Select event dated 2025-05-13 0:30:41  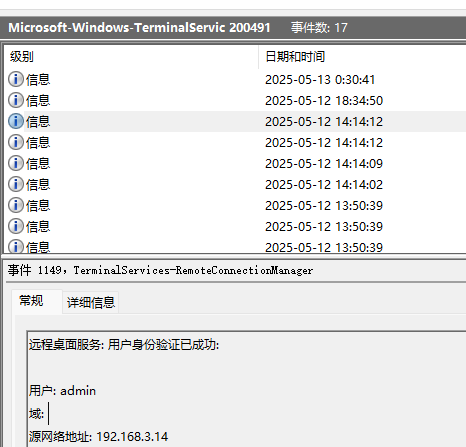(235, 80)
